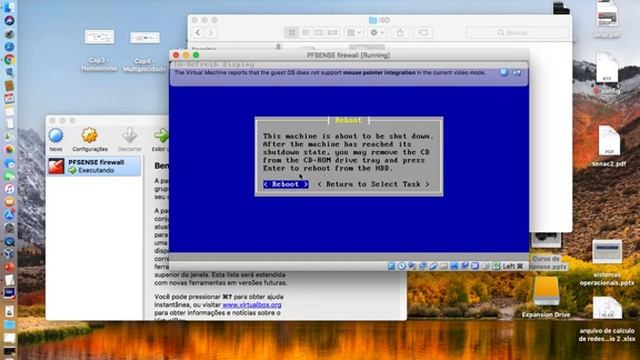Switch Finder to gallery view
This screenshot has height=360, width=640.
pyautogui.click(x=333, y=33)
